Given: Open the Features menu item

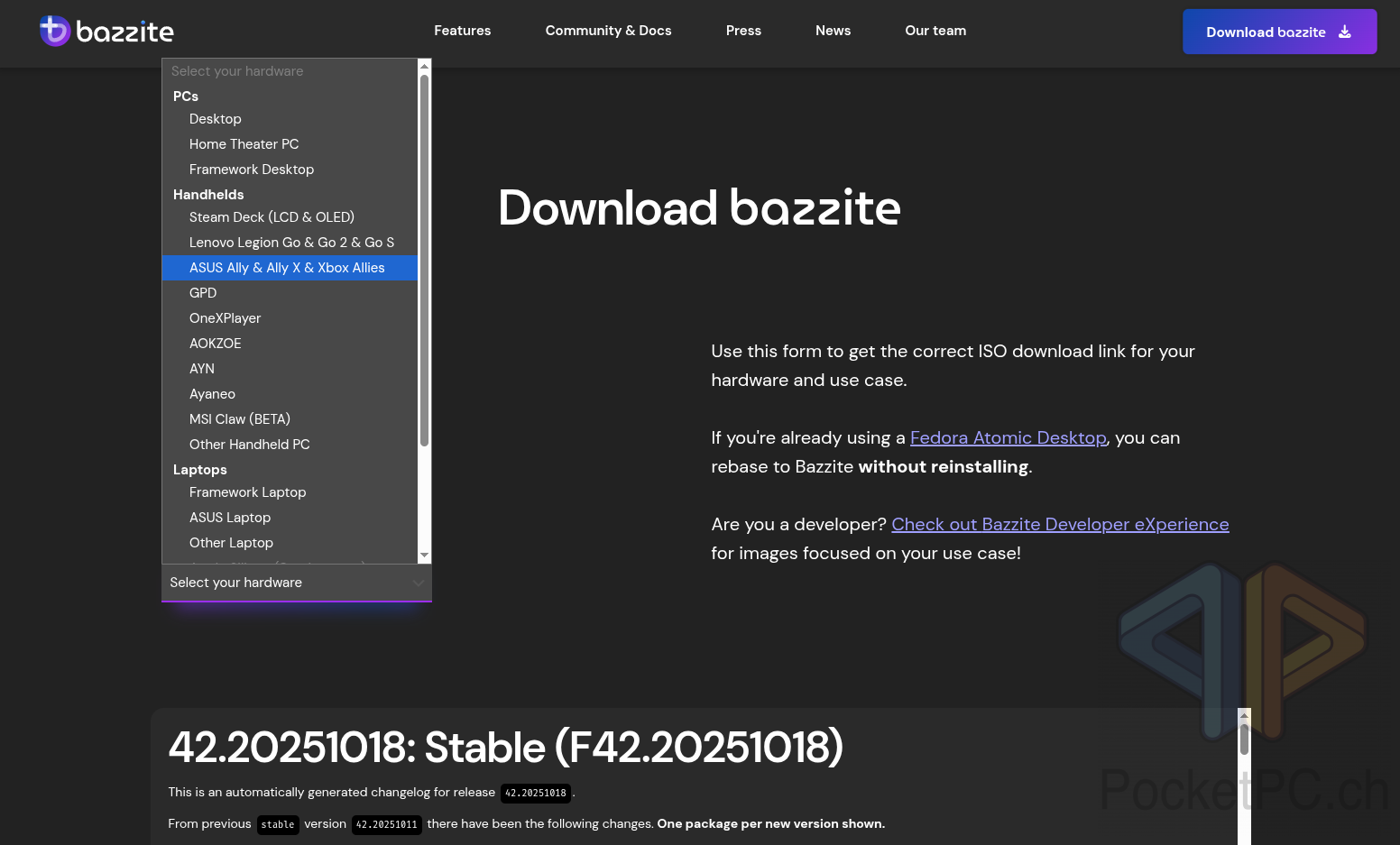Looking at the screenshot, I should point(462,31).
